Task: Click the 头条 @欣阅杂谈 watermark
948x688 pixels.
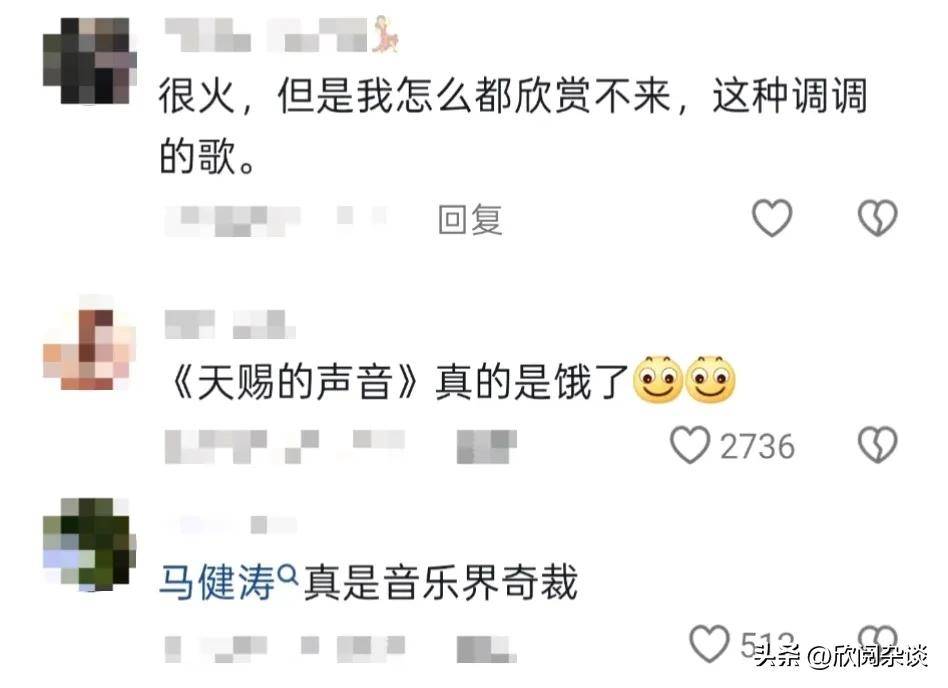Action: [841, 656]
